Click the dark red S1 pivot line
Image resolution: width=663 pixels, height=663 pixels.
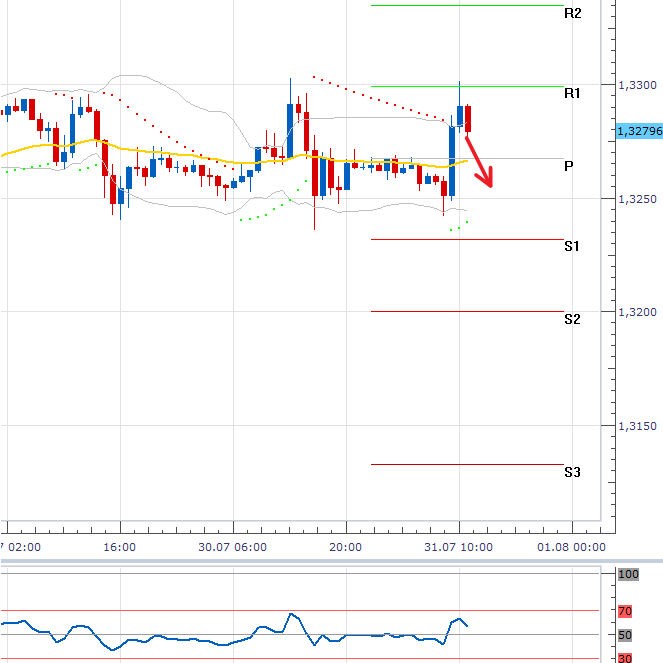(467, 239)
